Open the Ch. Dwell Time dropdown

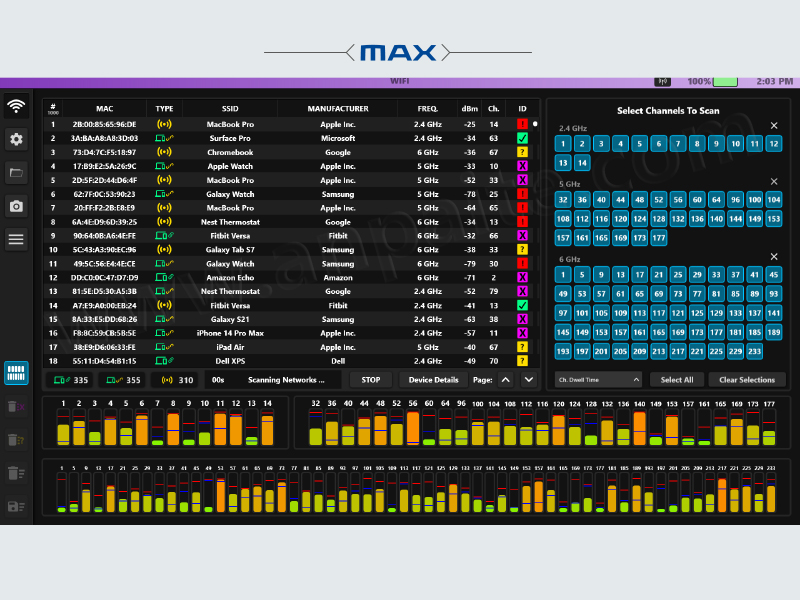(x=598, y=380)
